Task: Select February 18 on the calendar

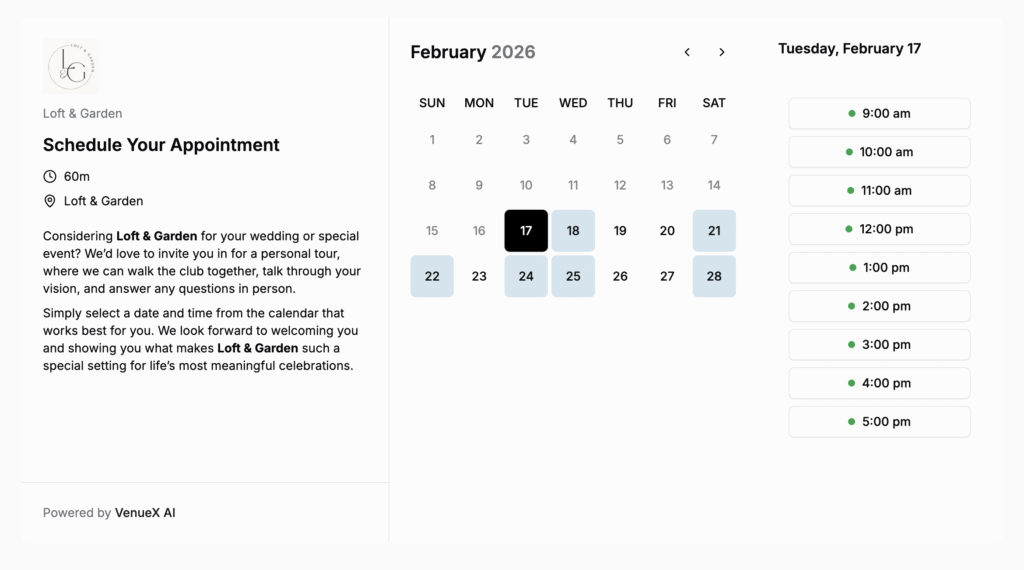Action: 573,231
